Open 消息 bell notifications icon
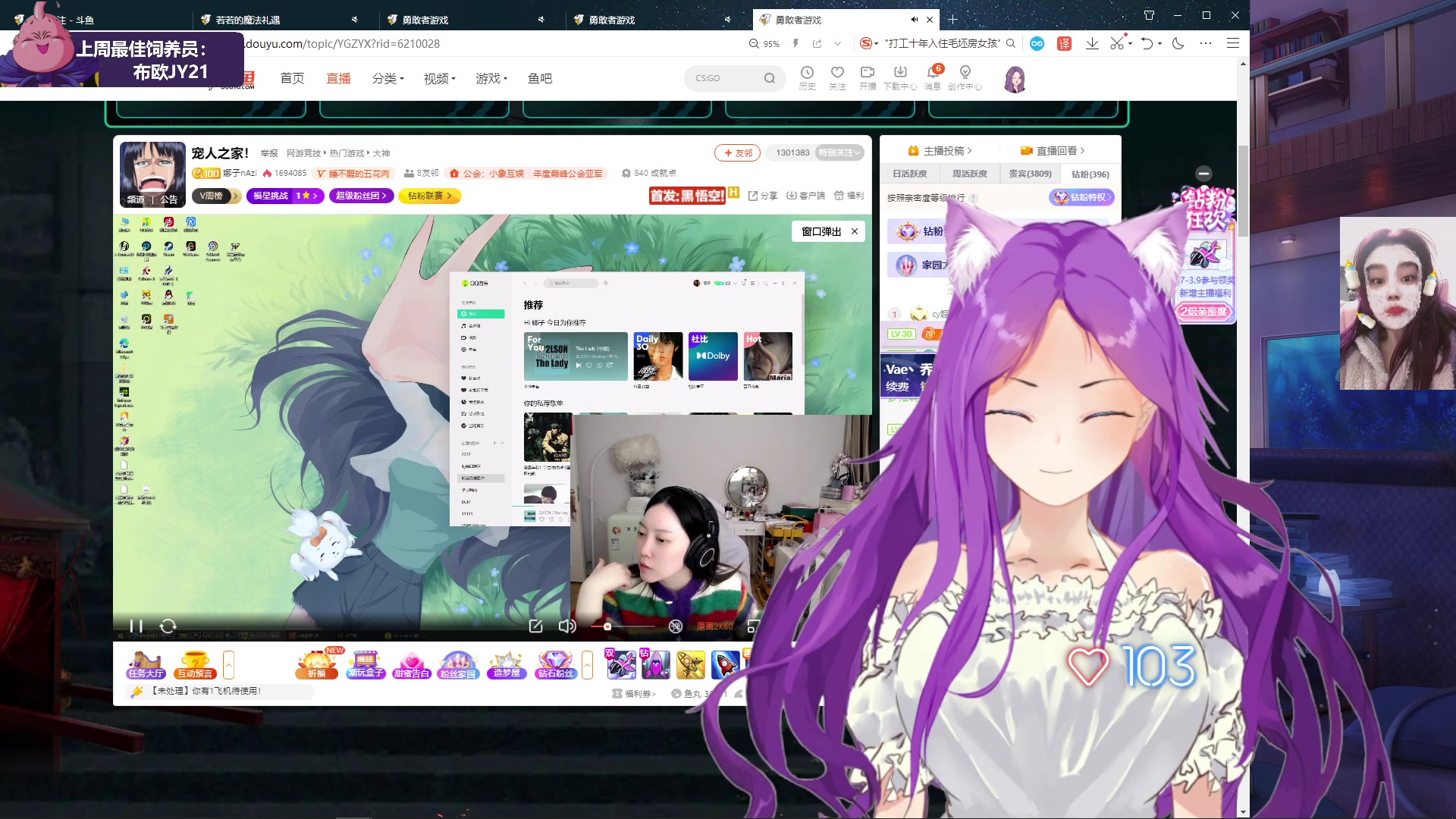Viewport: 1456px width, 819px height. tap(933, 77)
